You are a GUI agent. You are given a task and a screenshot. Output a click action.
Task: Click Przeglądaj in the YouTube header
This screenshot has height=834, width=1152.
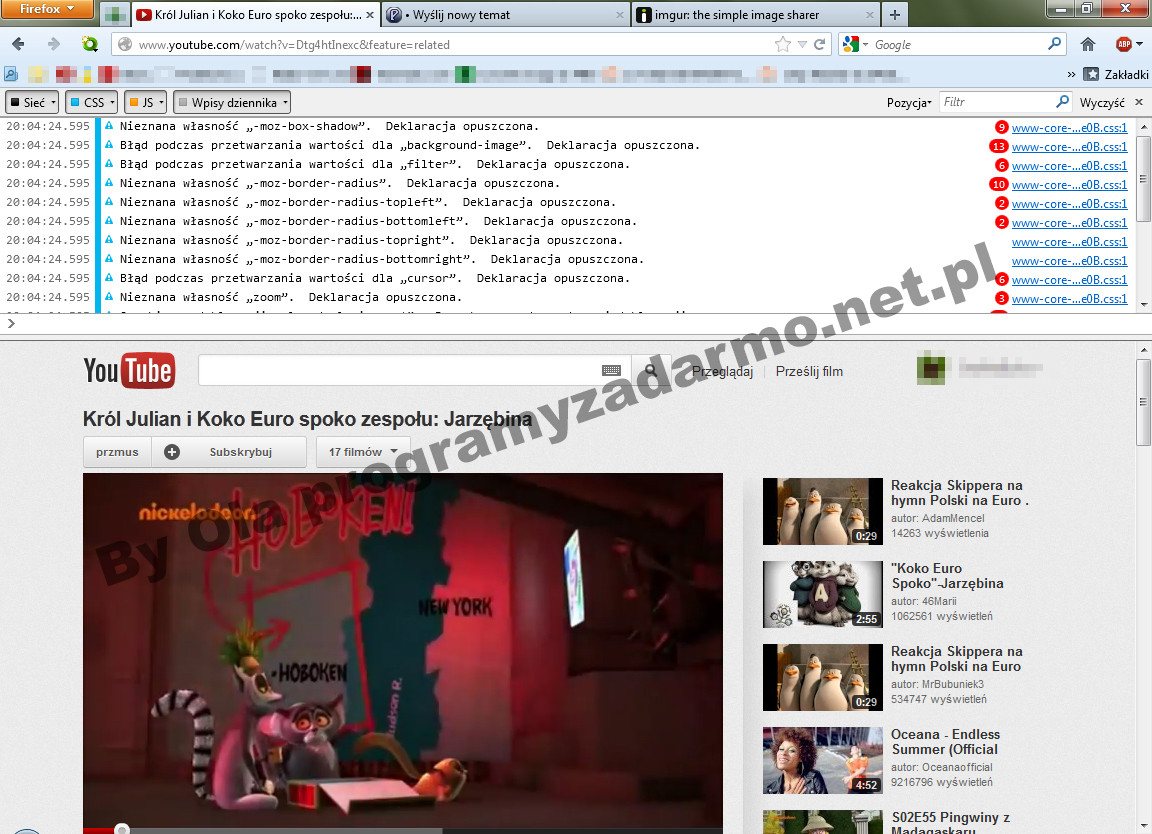point(722,371)
